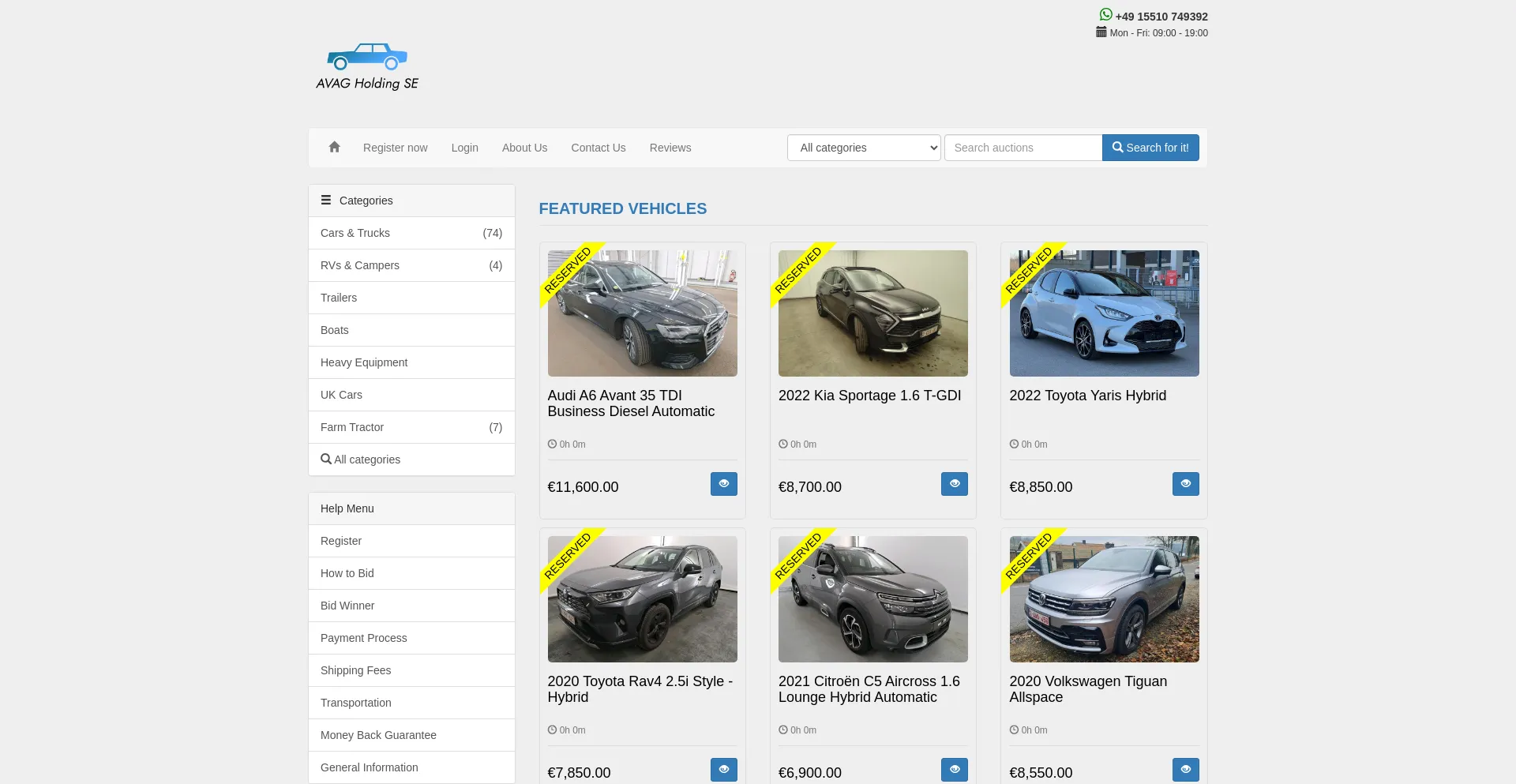
Task: Click the home icon in navbar
Action: click(x=334, y=147)
